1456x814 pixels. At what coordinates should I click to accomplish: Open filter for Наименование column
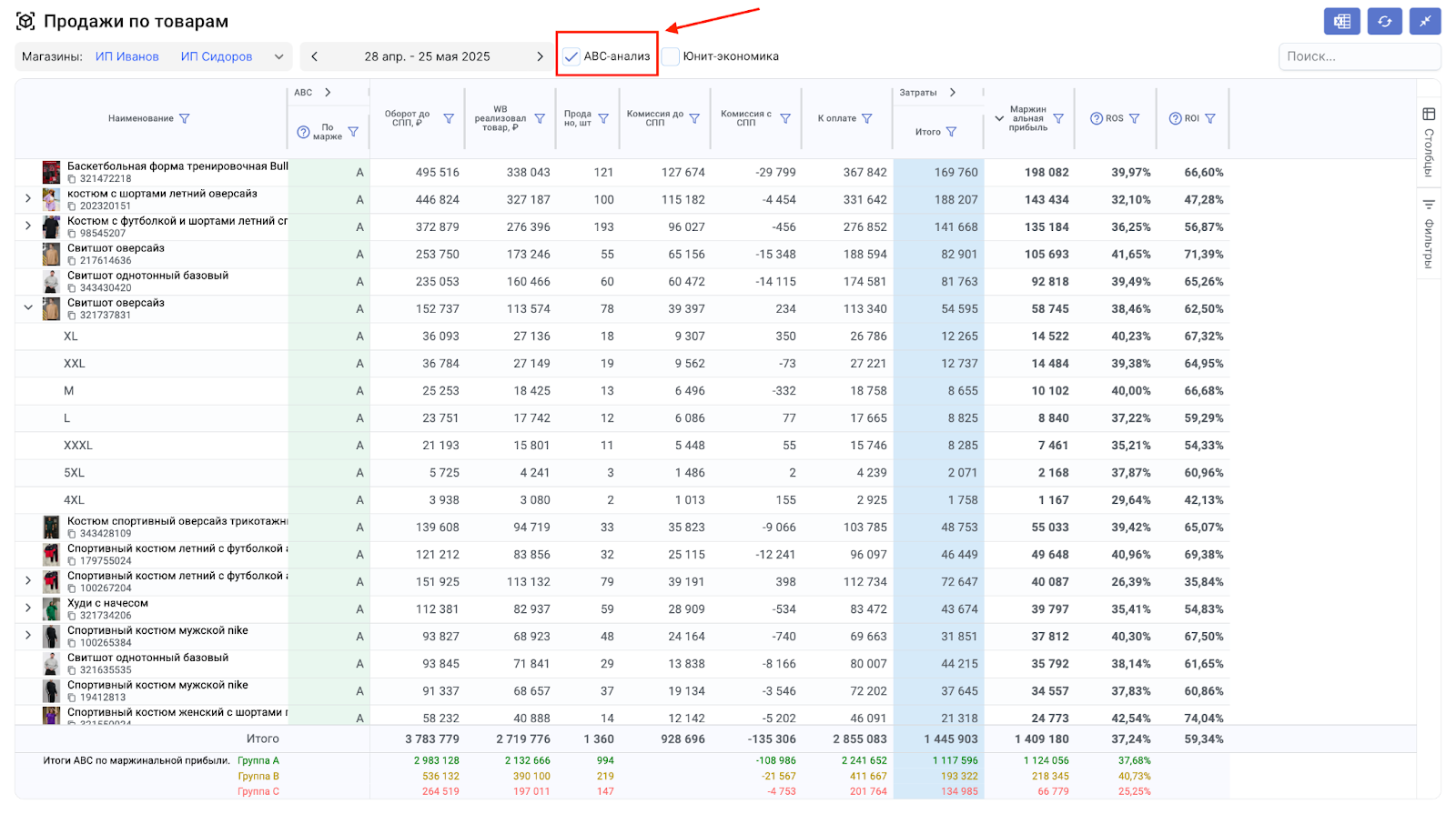185,118
